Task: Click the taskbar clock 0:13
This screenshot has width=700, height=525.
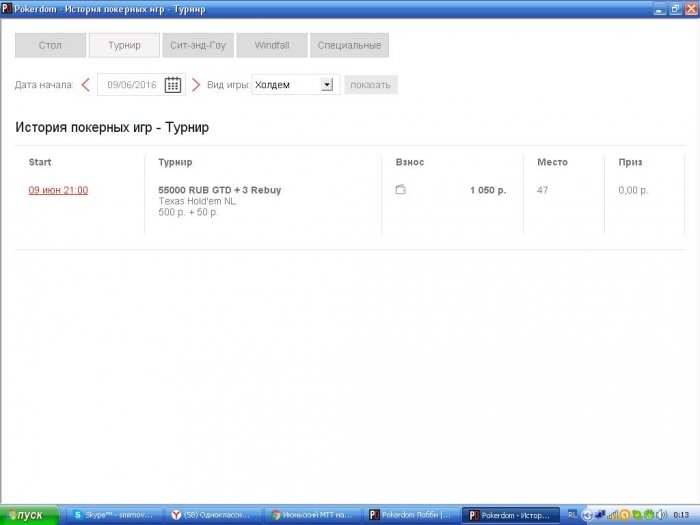Action: pos(681,515)
